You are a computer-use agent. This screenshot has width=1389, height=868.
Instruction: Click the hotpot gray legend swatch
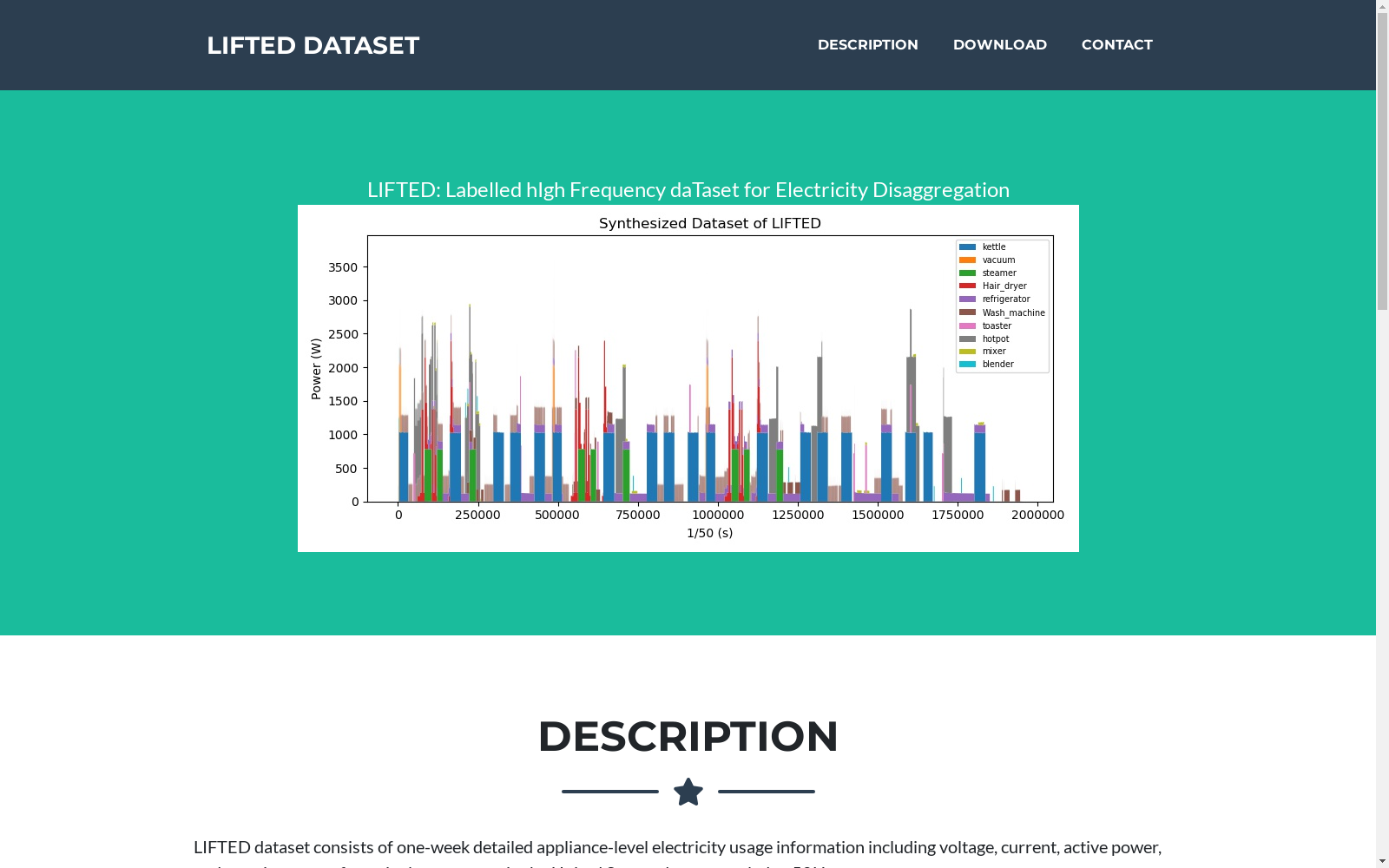(x=967, y=339)
